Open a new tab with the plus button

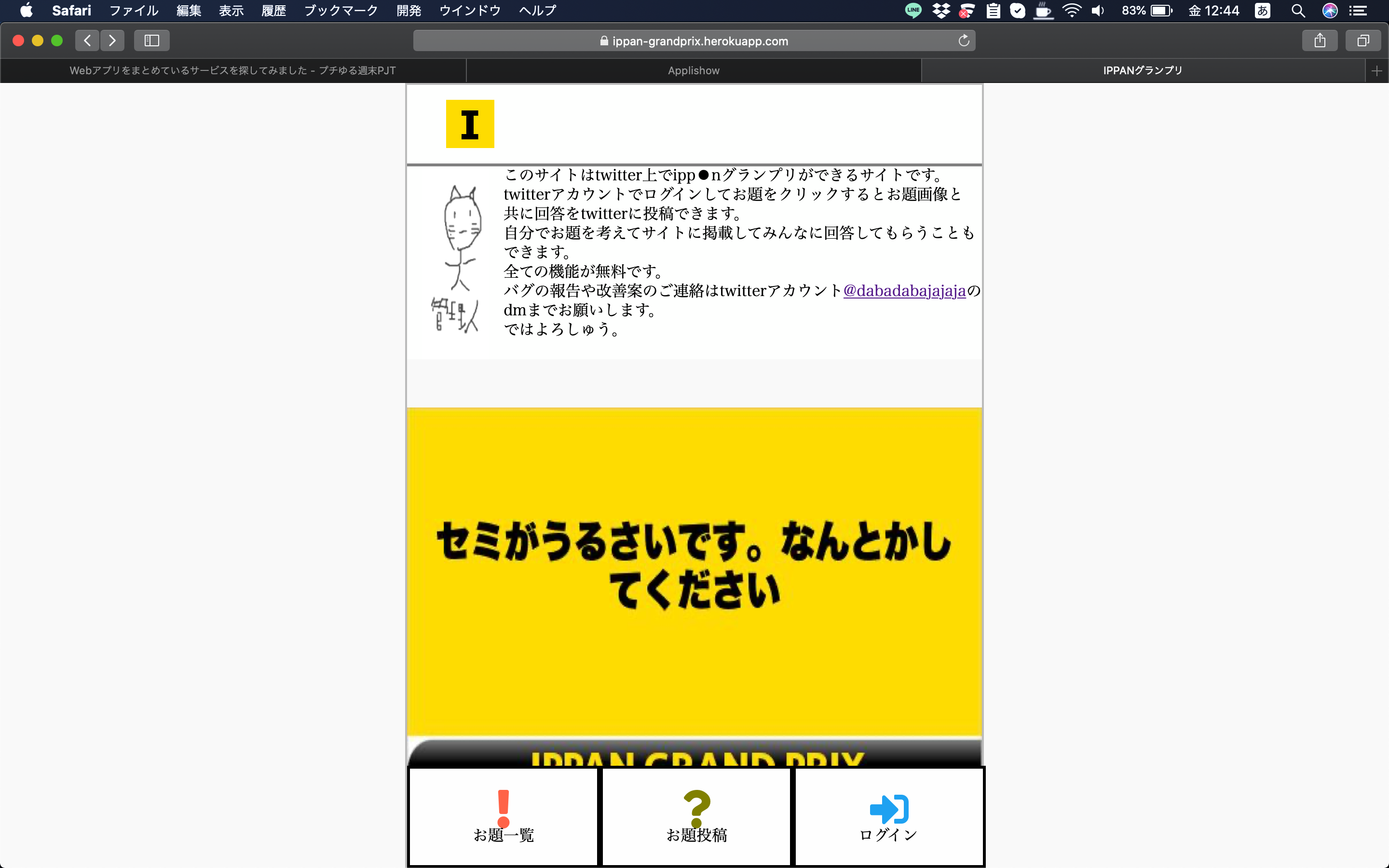1376,70
